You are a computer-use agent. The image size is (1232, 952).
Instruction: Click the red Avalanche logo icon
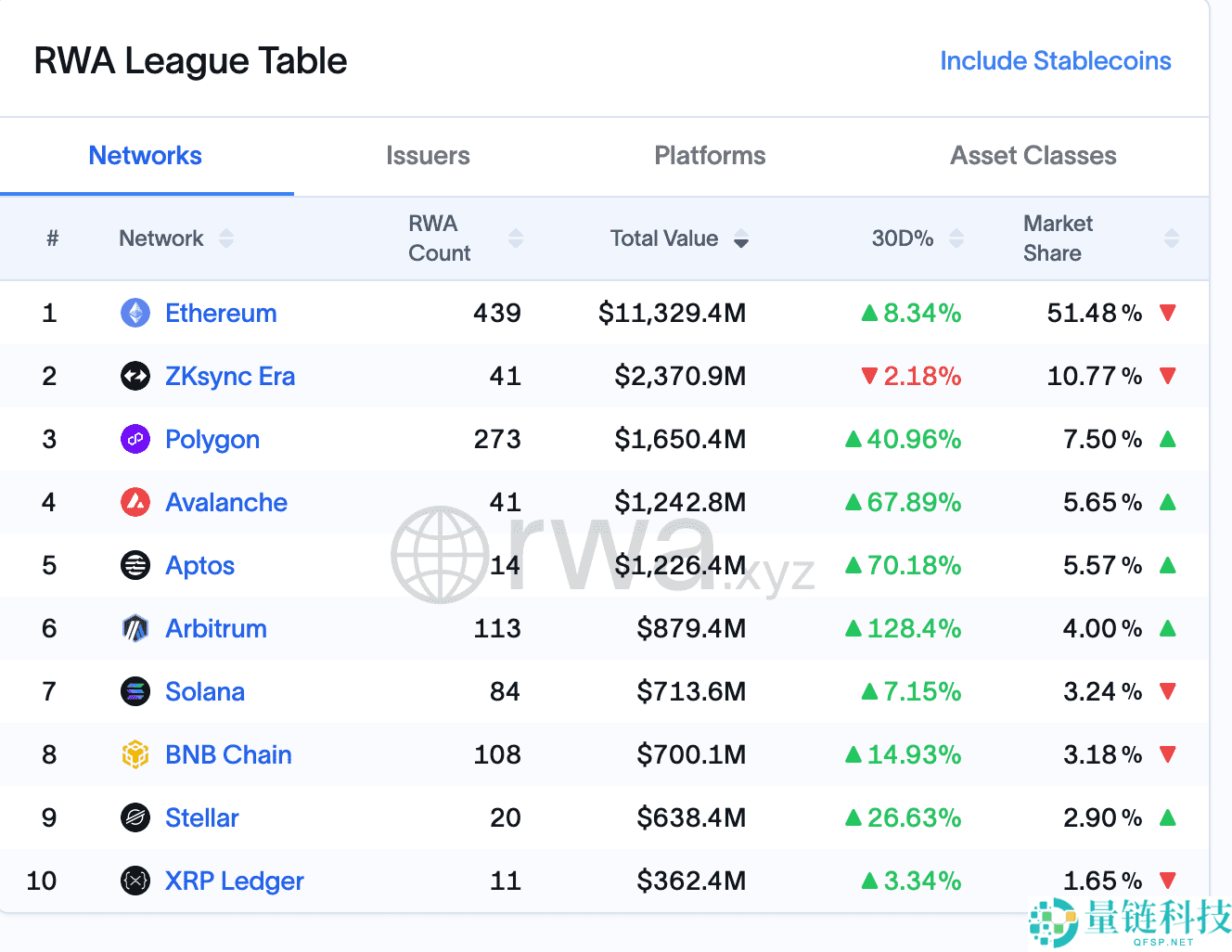click(135, 502)
